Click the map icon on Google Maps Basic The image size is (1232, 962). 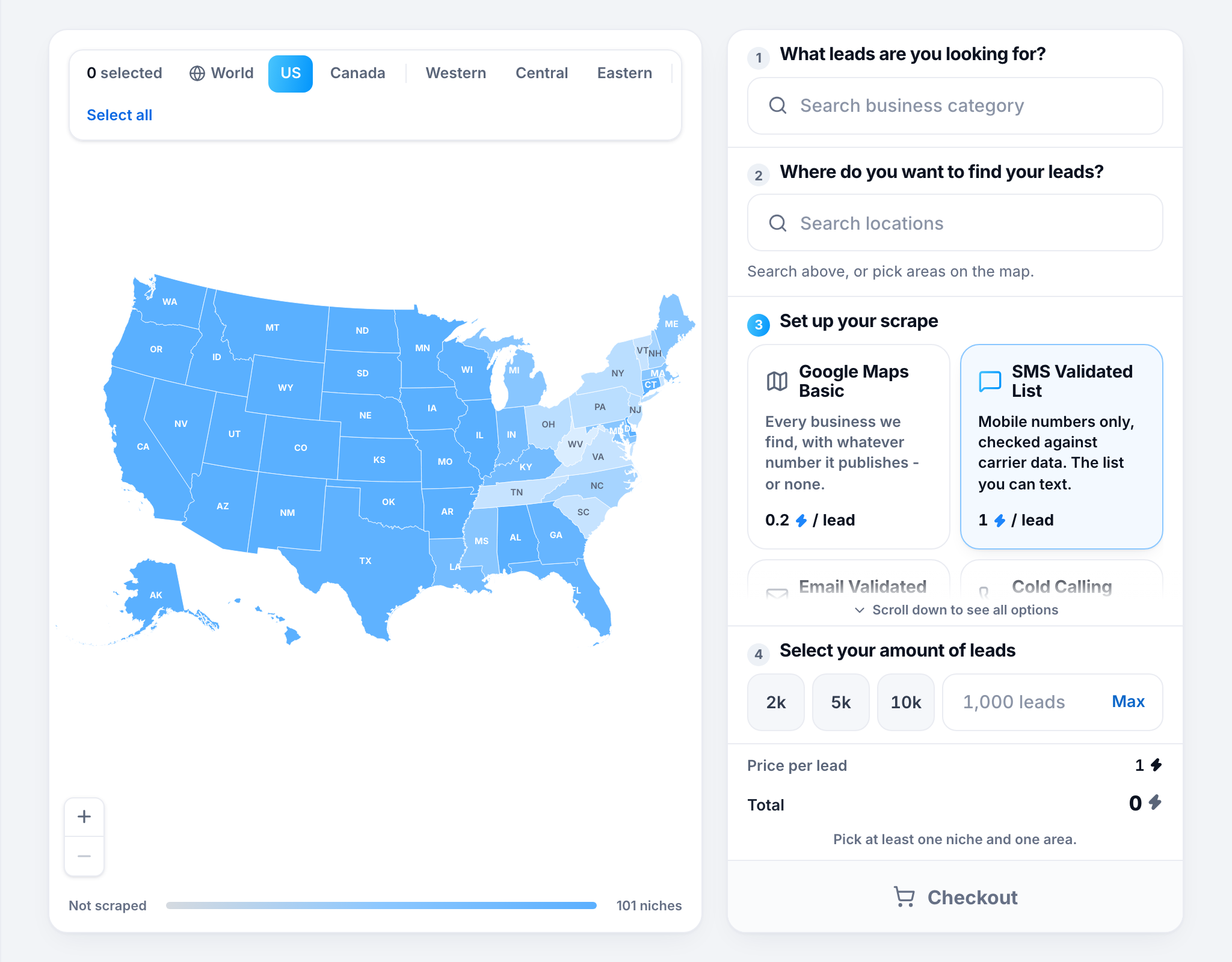[x=777, y=381]
